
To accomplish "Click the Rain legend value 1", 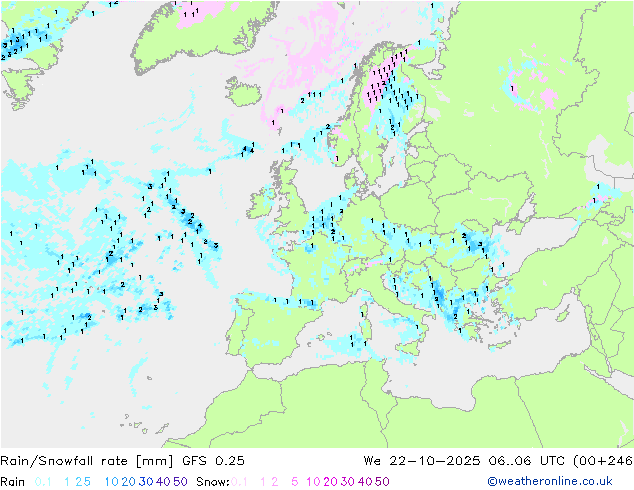I will (67, 482).
